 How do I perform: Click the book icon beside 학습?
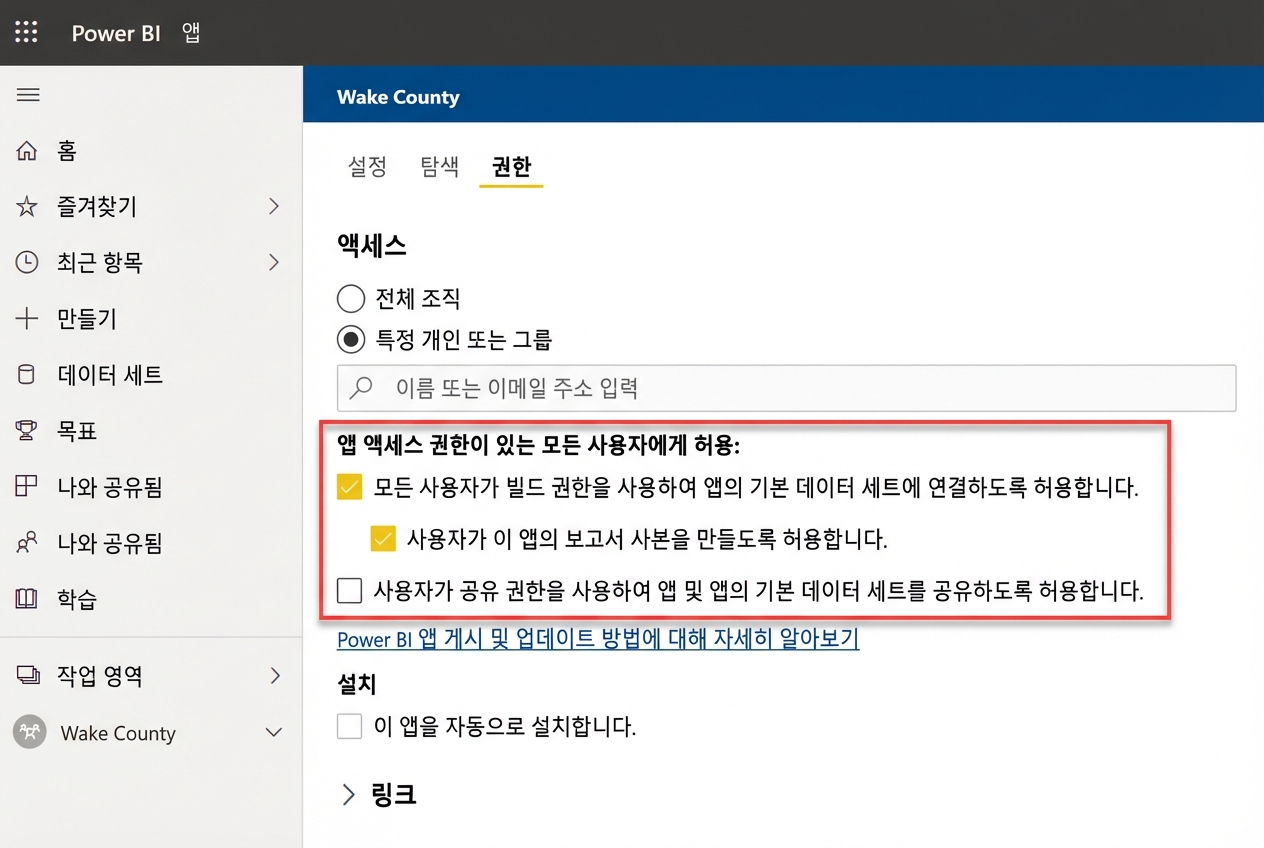pyautogui.click(x=27, y=599)
